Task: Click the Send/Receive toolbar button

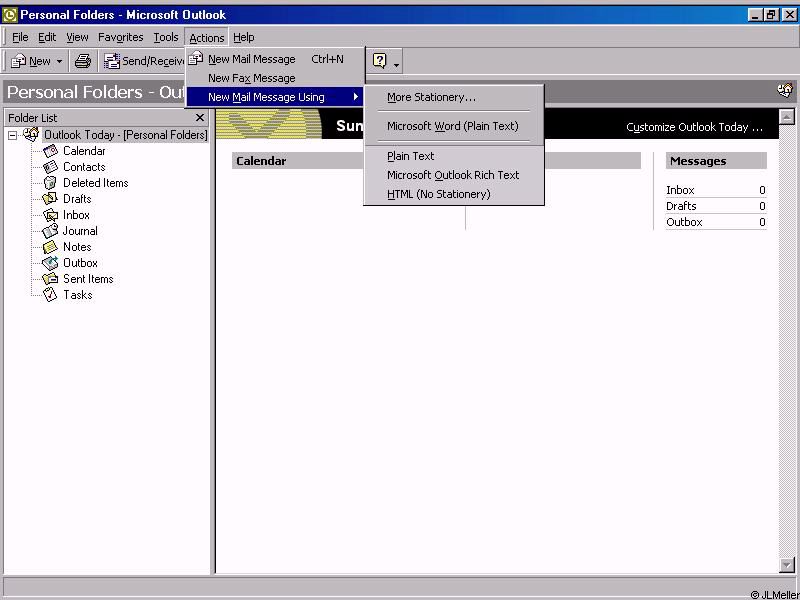Action: [x=144, y=61]
